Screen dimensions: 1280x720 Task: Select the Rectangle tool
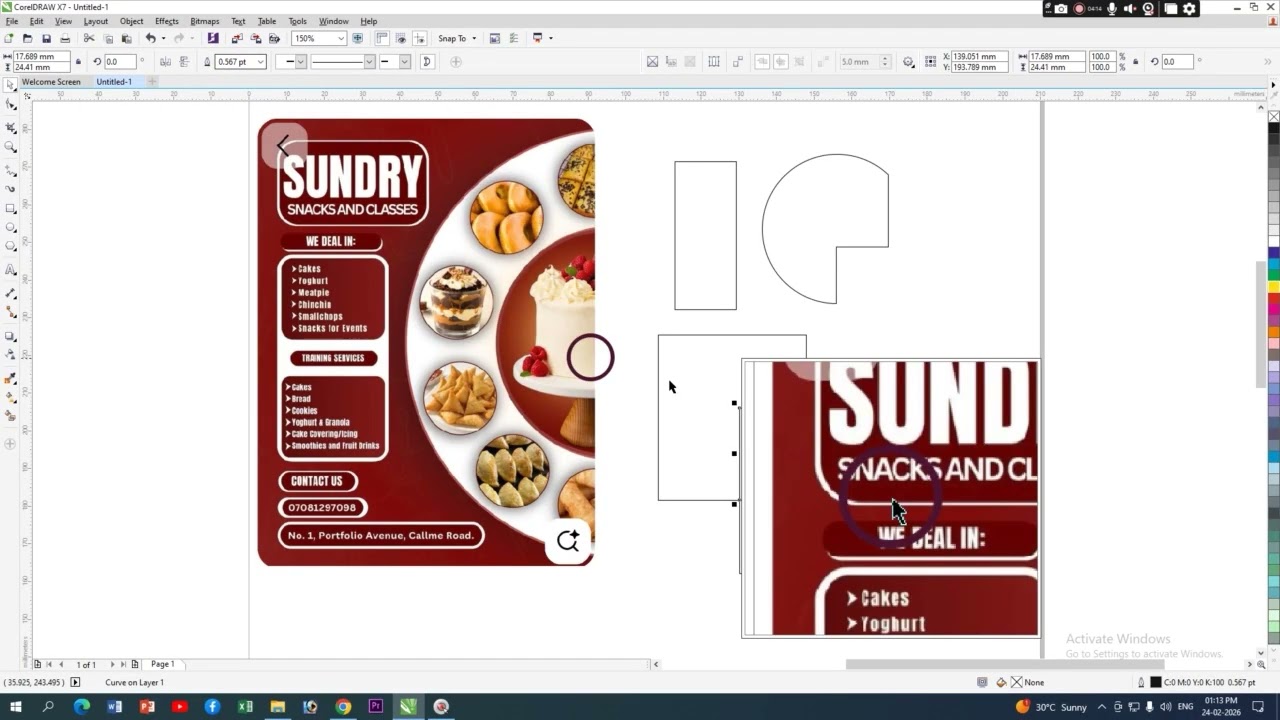11,209
